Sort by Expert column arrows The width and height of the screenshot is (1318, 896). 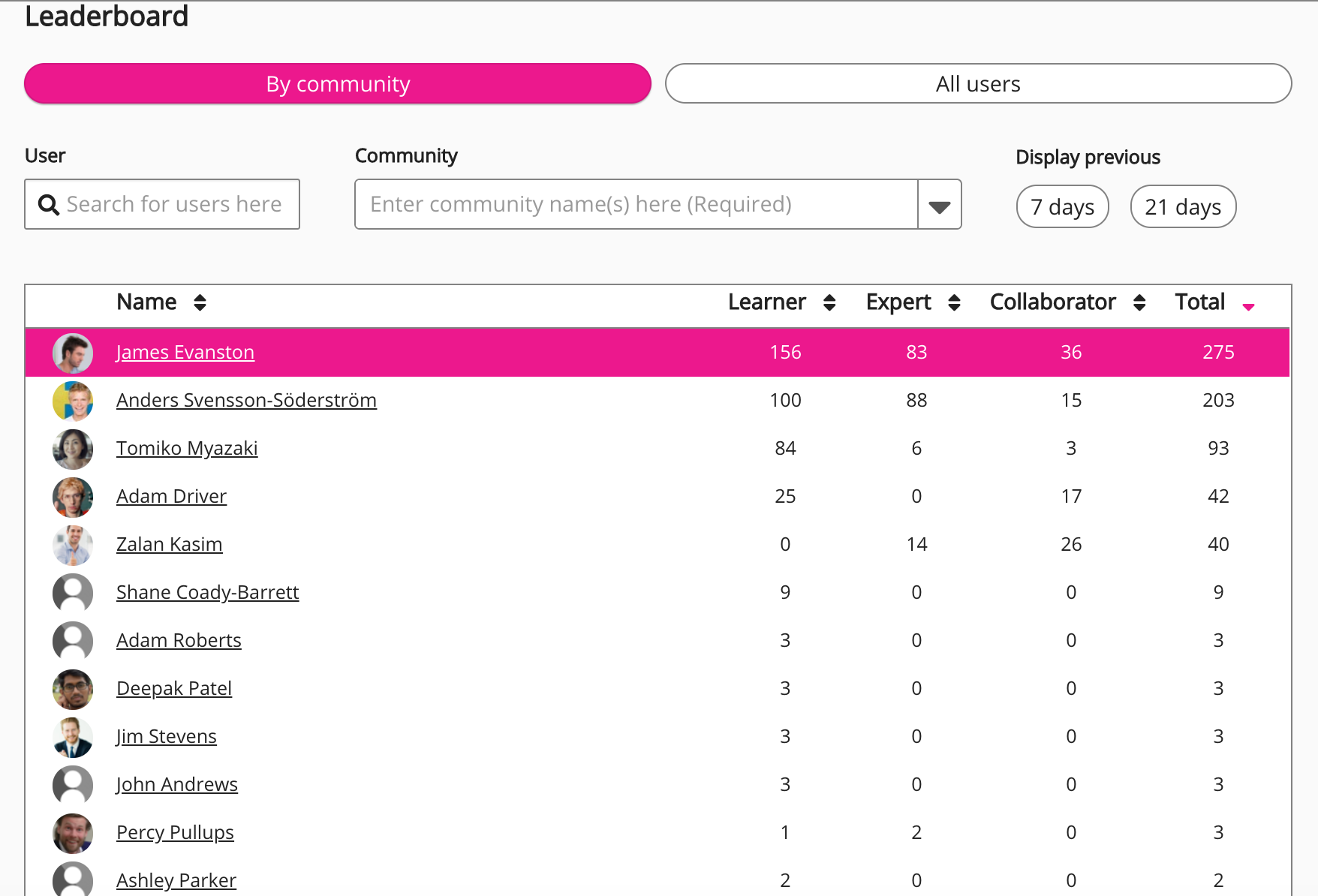[x=954, y=302]
